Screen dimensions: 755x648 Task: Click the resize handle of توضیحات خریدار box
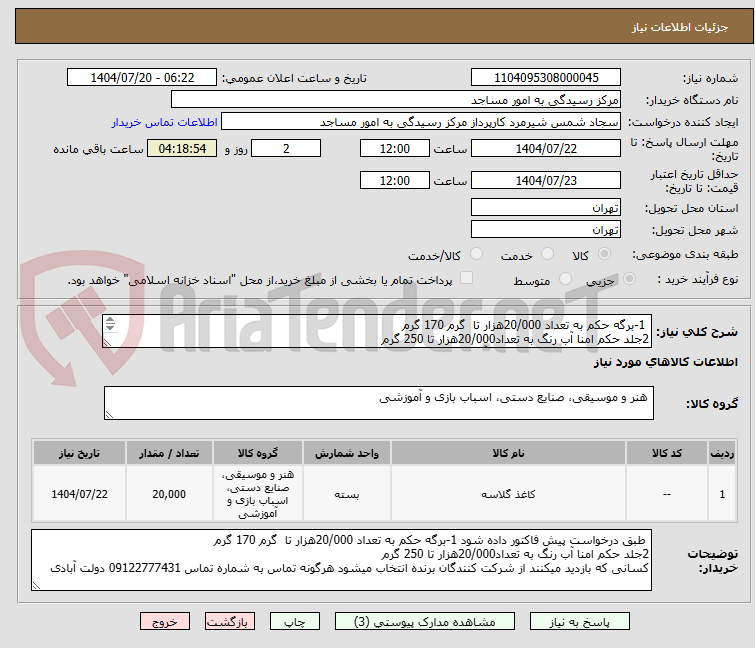[x=36, y=586]
